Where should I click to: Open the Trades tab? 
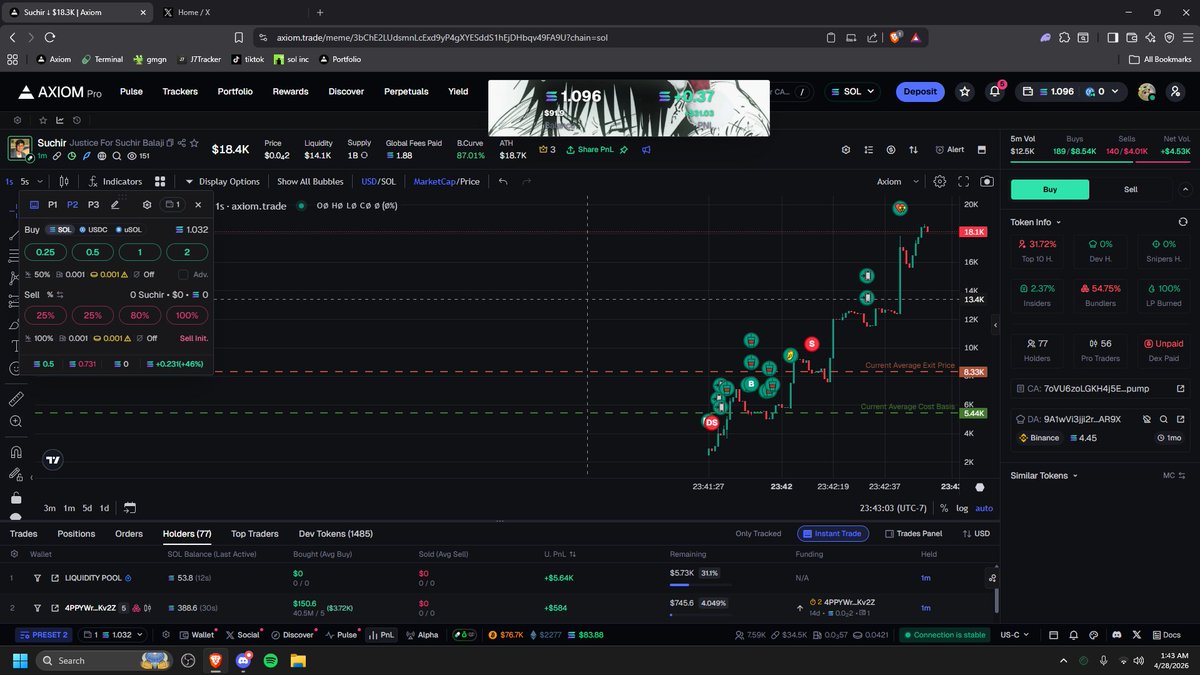click(x=23, y=534)
